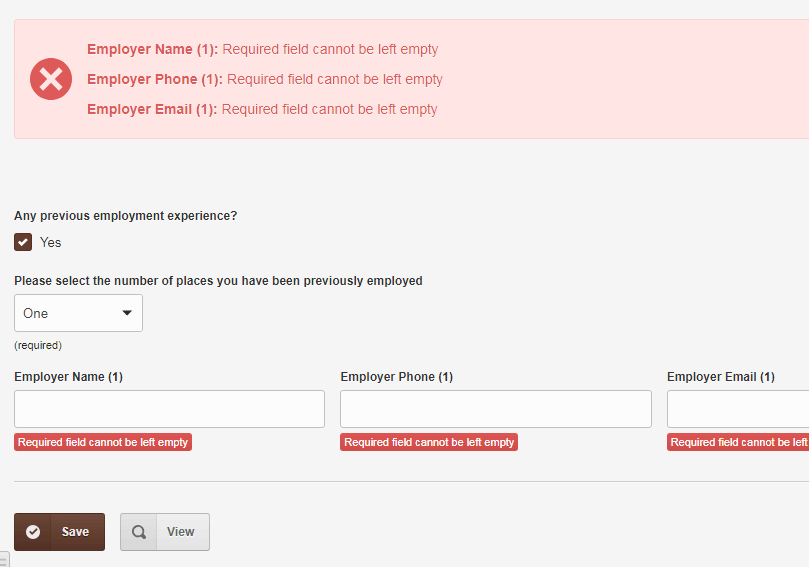
Task: Click the Yes checkbox label
Action: pos(51,242)
